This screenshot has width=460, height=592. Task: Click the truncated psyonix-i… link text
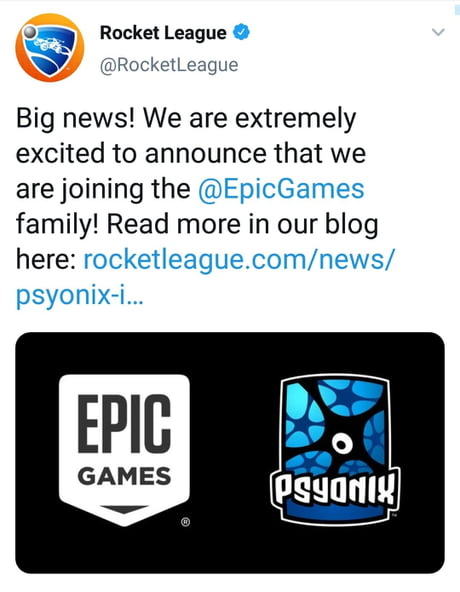tap(80, 296)
